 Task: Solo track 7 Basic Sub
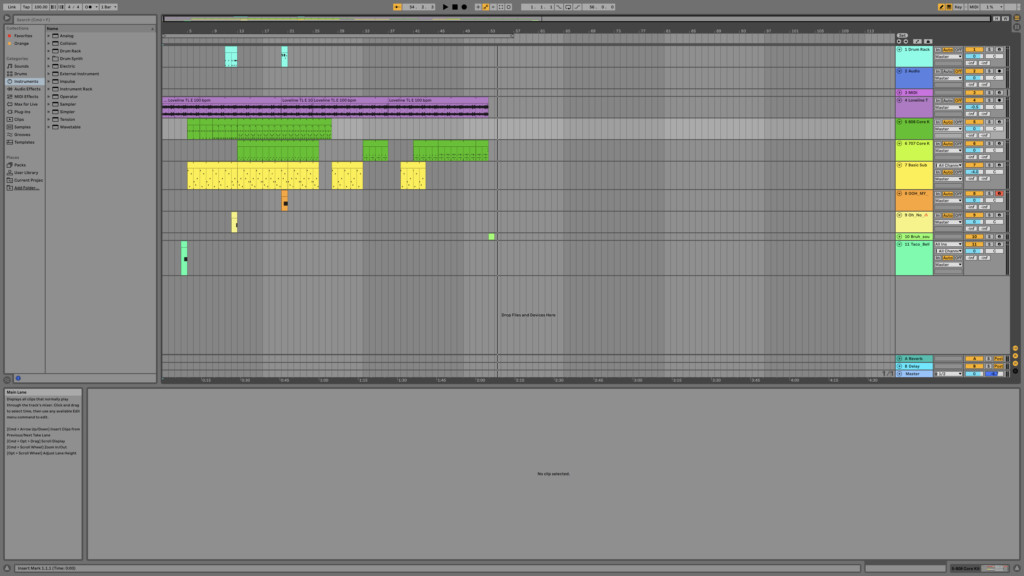point(989,165)
